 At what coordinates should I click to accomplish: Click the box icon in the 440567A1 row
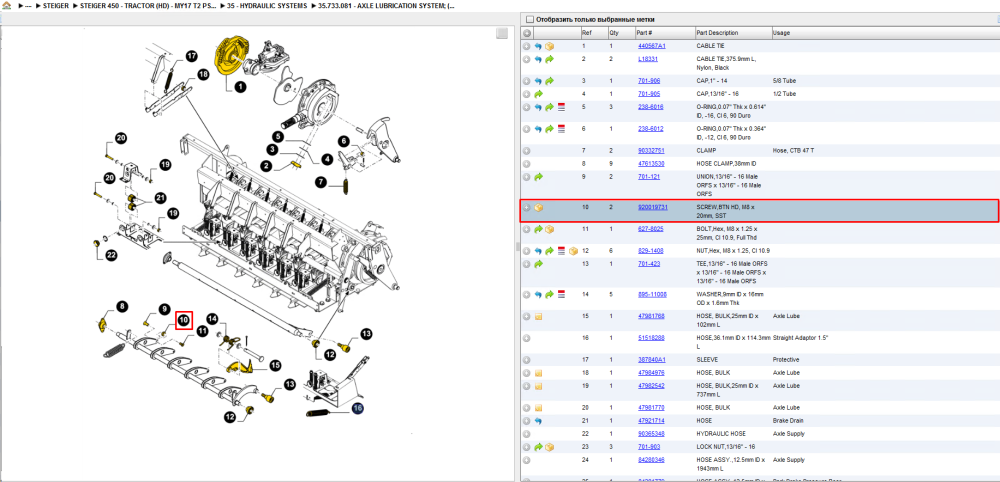click(x=549, y=46)
